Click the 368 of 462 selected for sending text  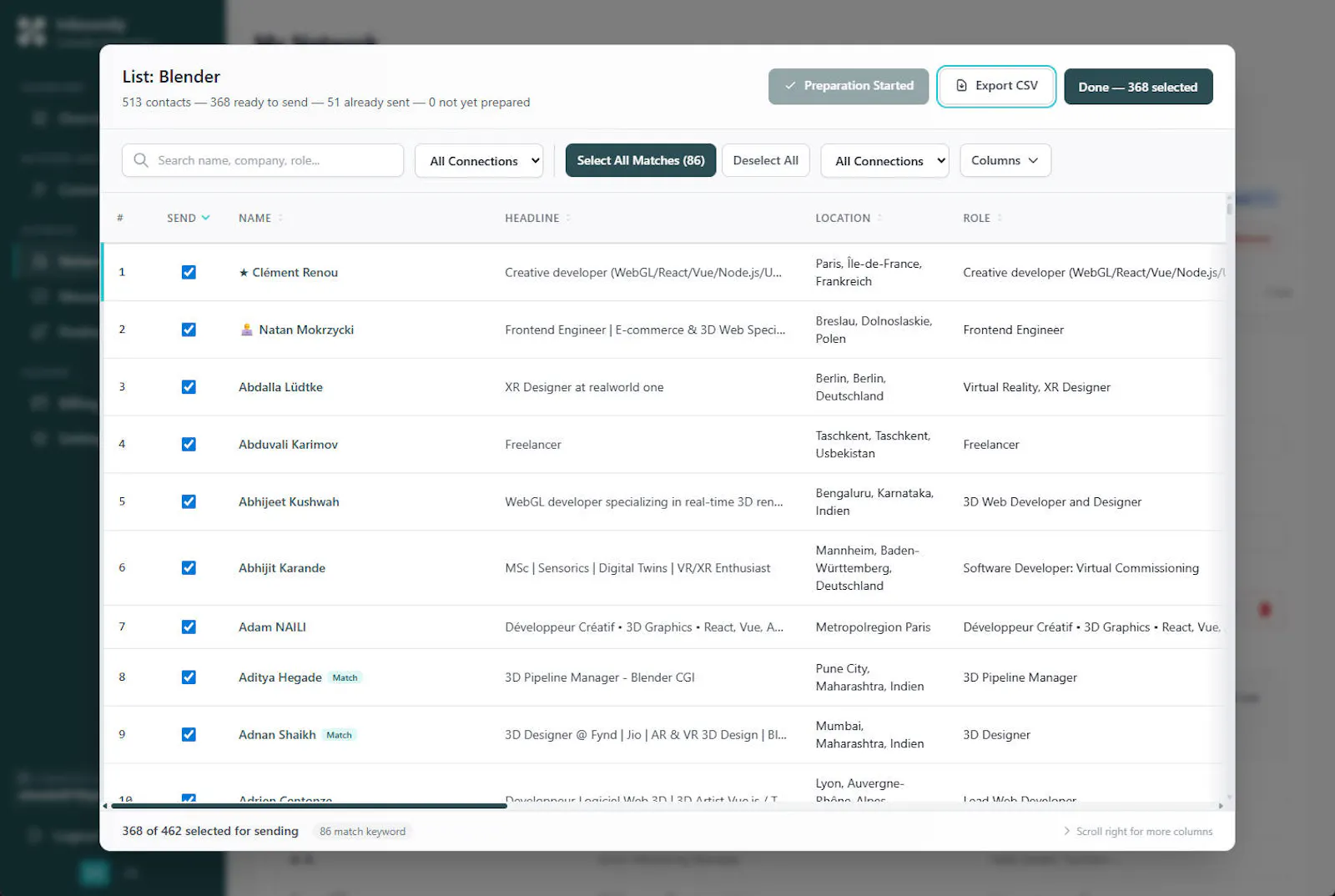(x=210, y=831)
